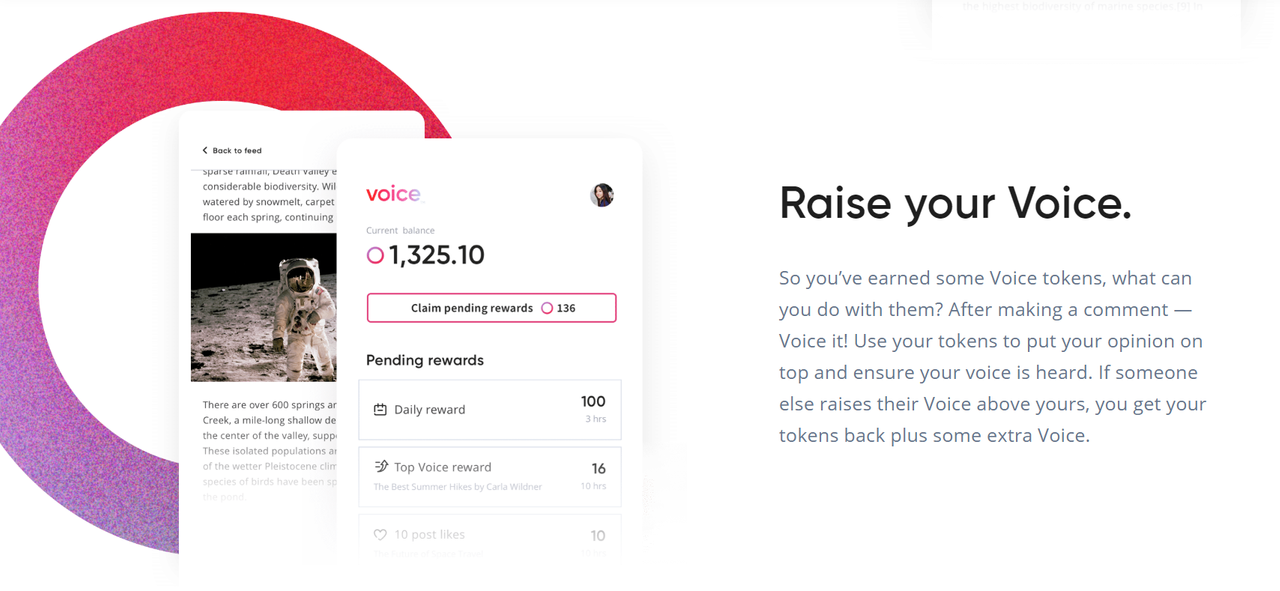Screen dimensions: 1280x591
Task: Click the Back to feed chevron arrow
Action: (x=205, y=151)
